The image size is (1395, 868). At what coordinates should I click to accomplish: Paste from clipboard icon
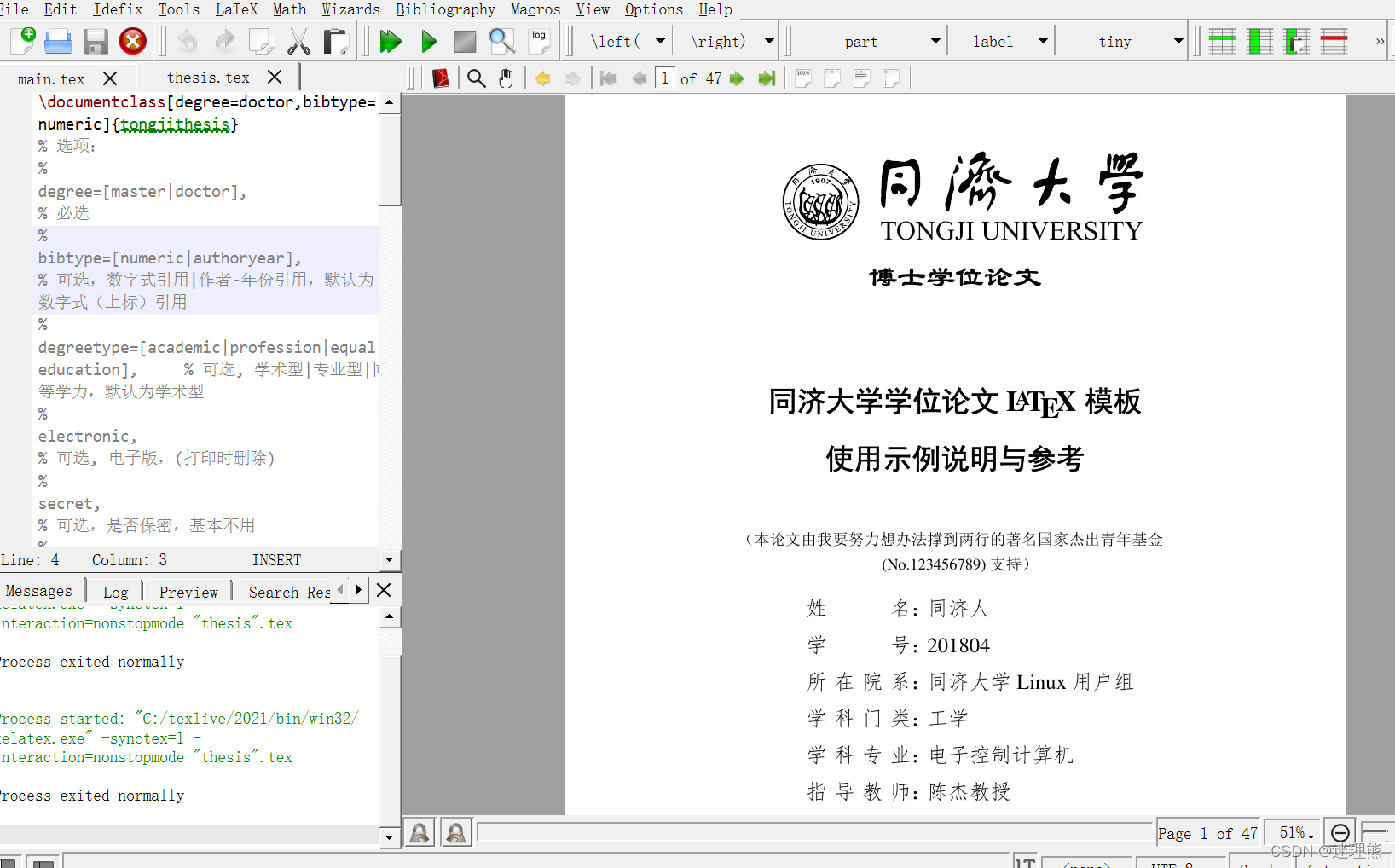click(x=335, y=41)
